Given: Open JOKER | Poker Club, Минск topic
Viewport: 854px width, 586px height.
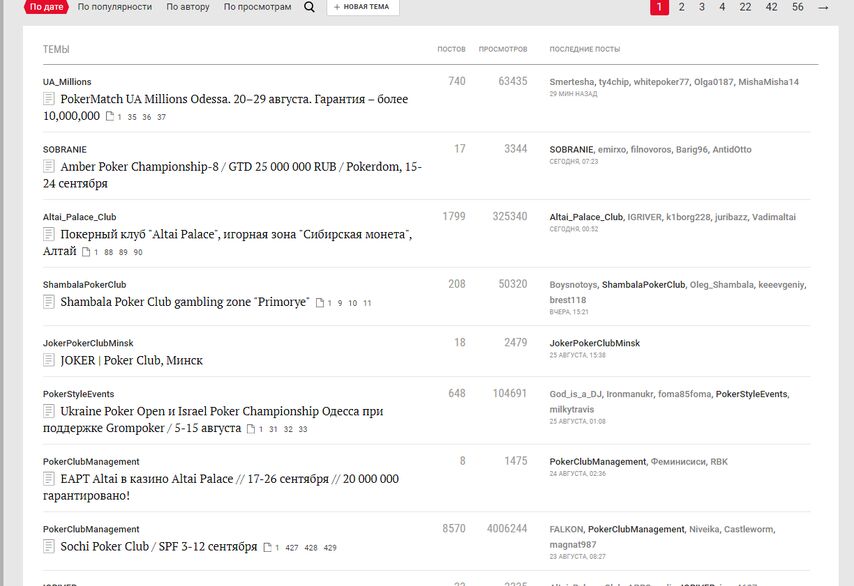Looking at the screenshot, I should 131,360.
